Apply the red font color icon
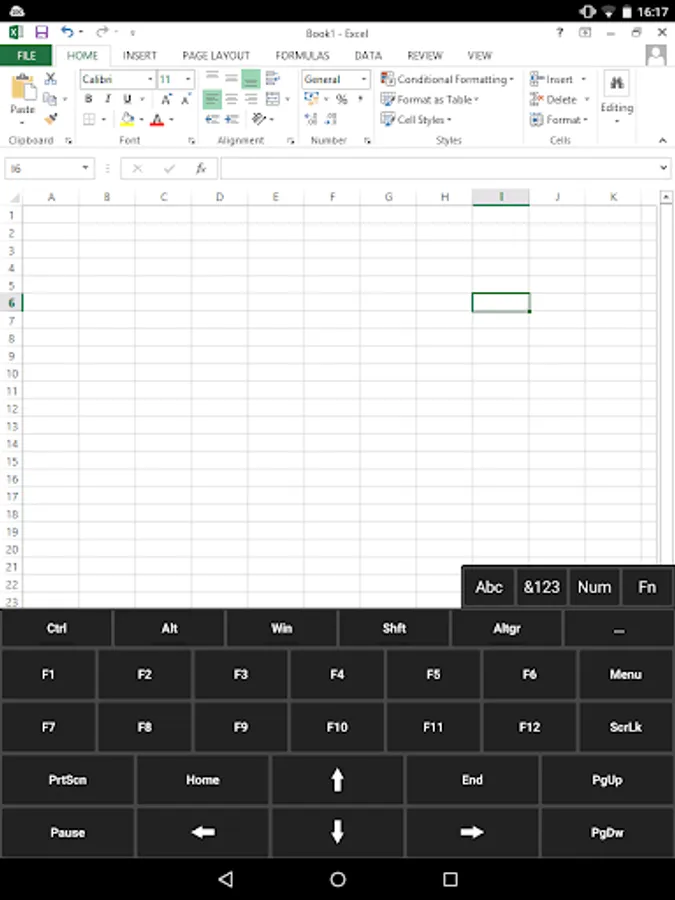 [157, 119]
